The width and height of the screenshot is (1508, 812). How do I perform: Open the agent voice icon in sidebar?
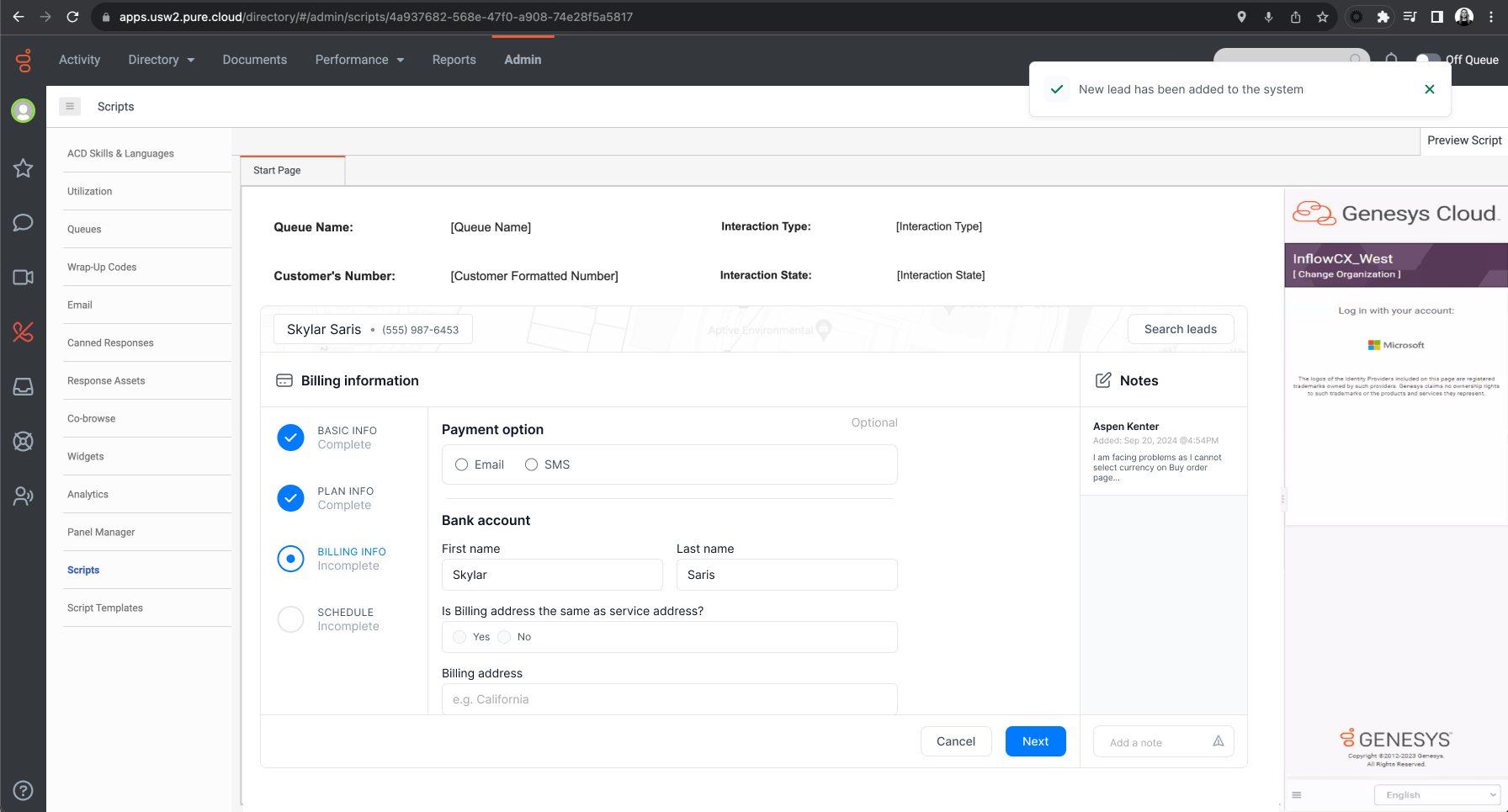coord(24,496)
